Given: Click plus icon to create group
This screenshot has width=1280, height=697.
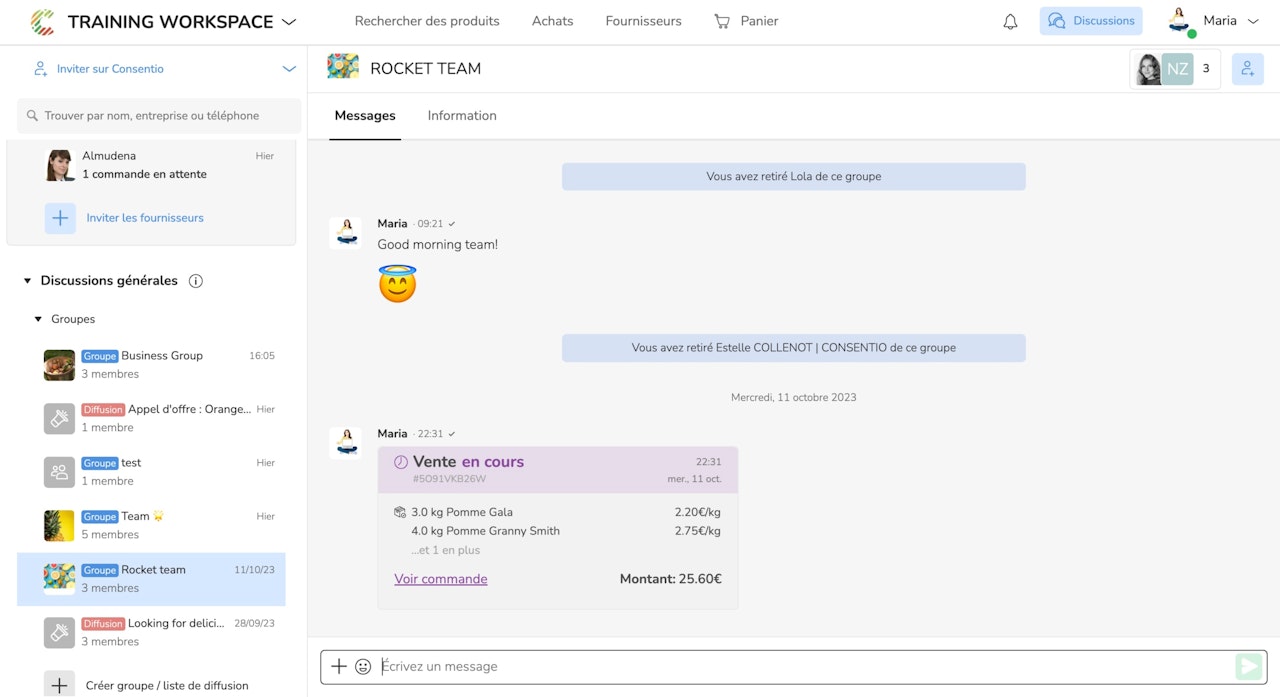Looking at the screenshot, I should point(60,685).
